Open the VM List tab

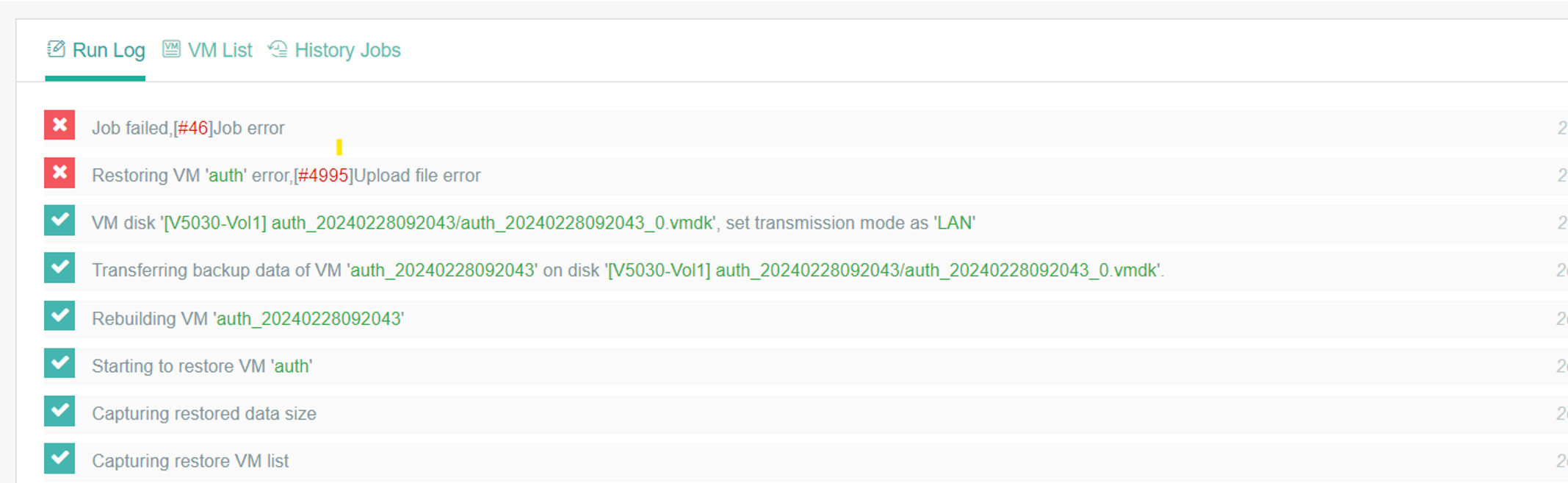tap(220, 50)
